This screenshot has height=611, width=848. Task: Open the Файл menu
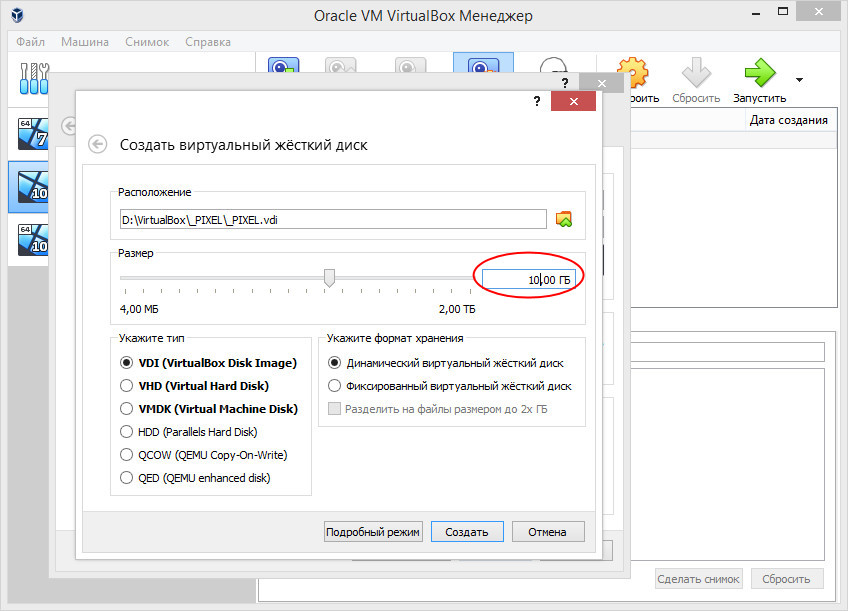point(30,42)
